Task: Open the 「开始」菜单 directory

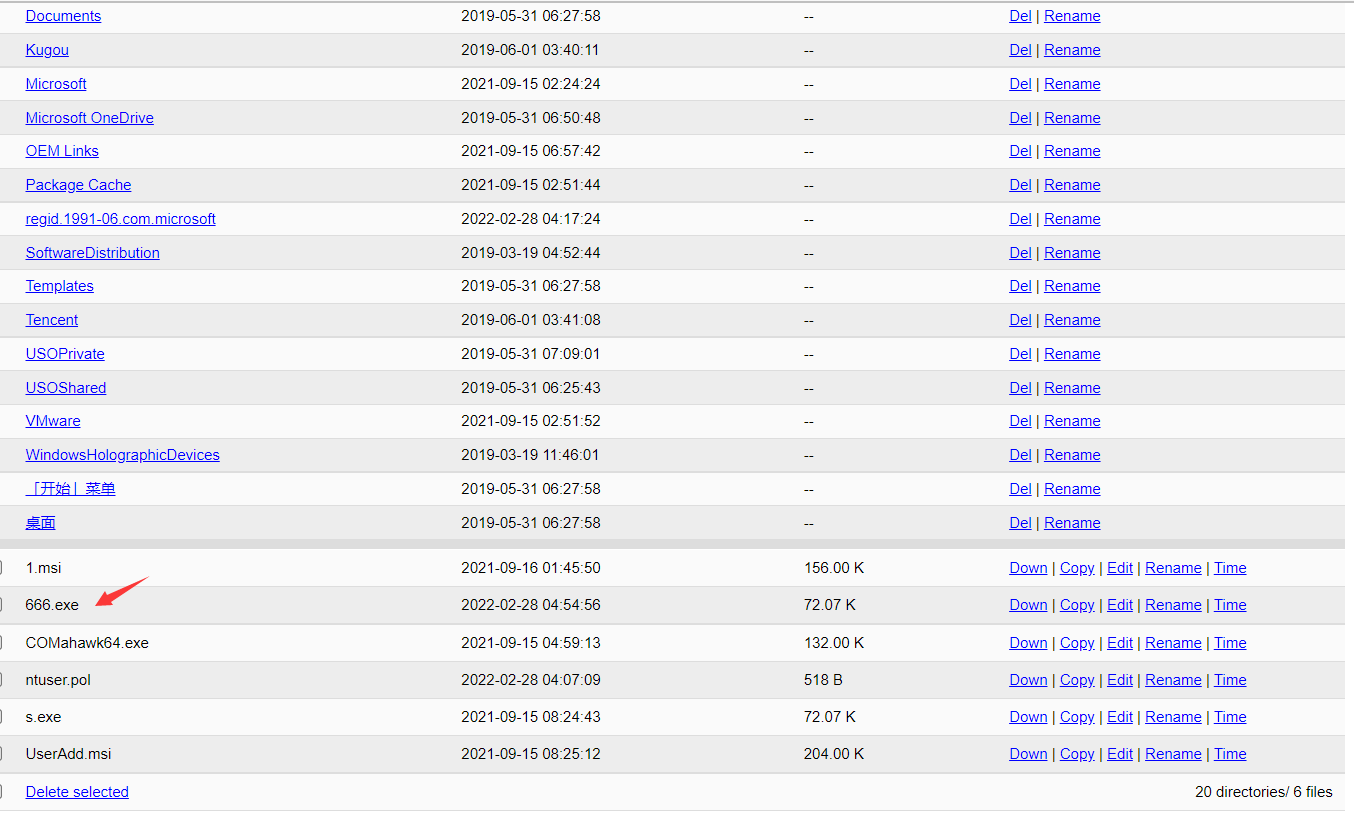Action: 71,489
